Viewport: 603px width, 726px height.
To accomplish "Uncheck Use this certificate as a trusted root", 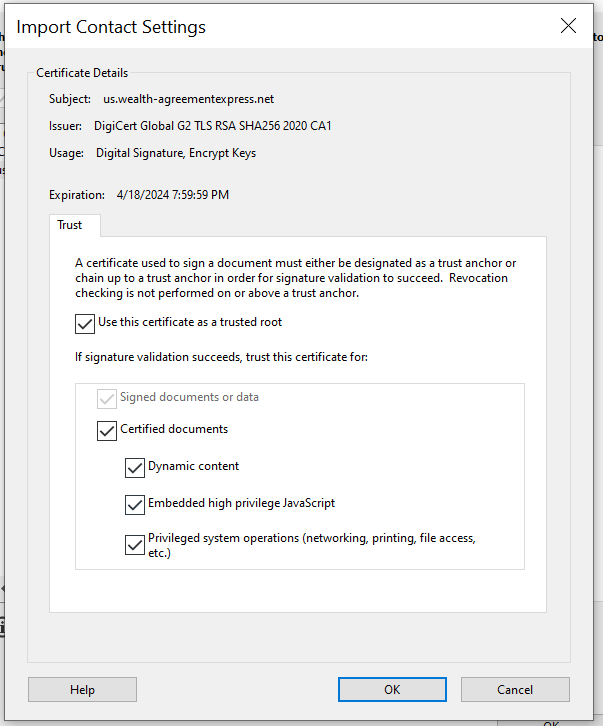I will [85, 324].
